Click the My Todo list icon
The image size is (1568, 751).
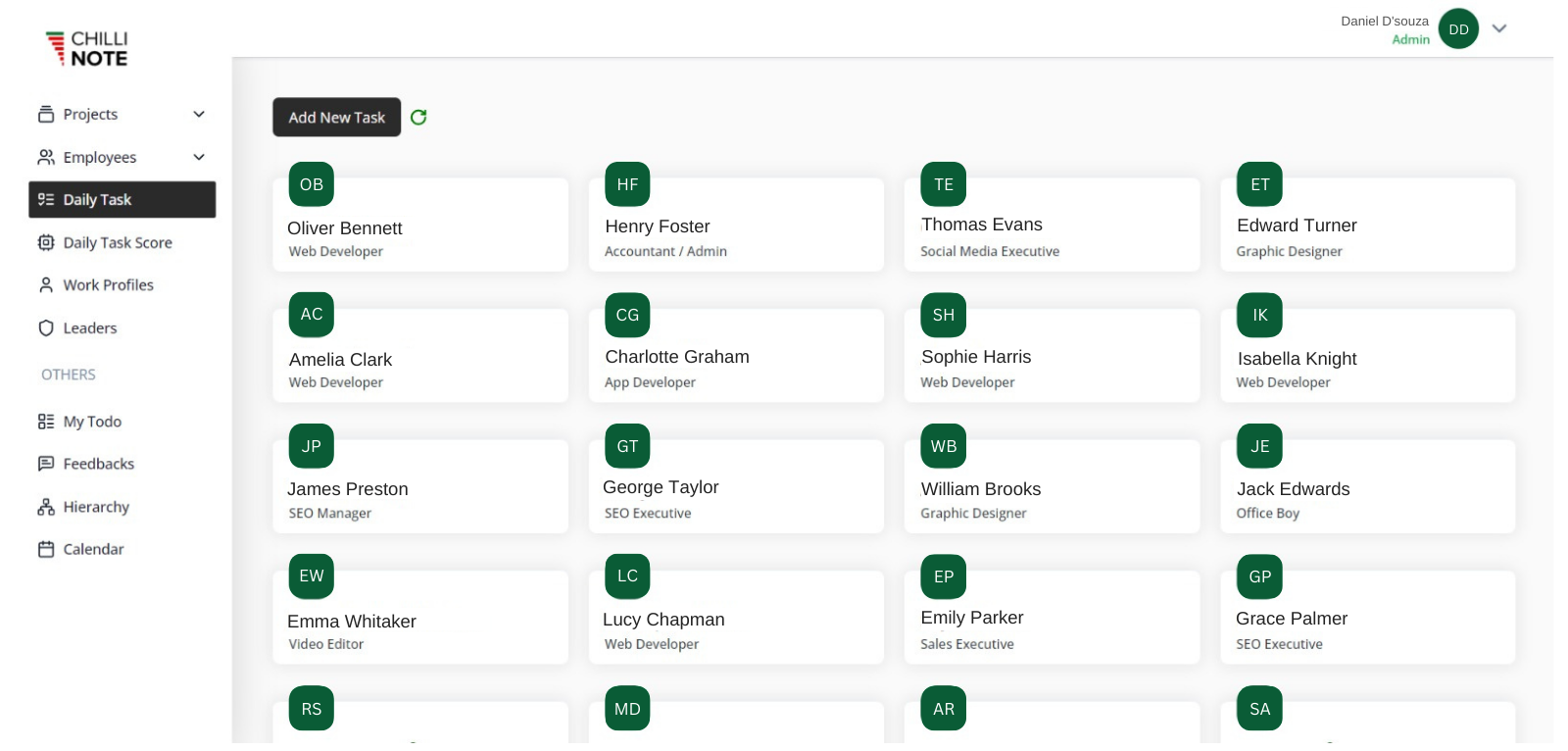point(46,422)
